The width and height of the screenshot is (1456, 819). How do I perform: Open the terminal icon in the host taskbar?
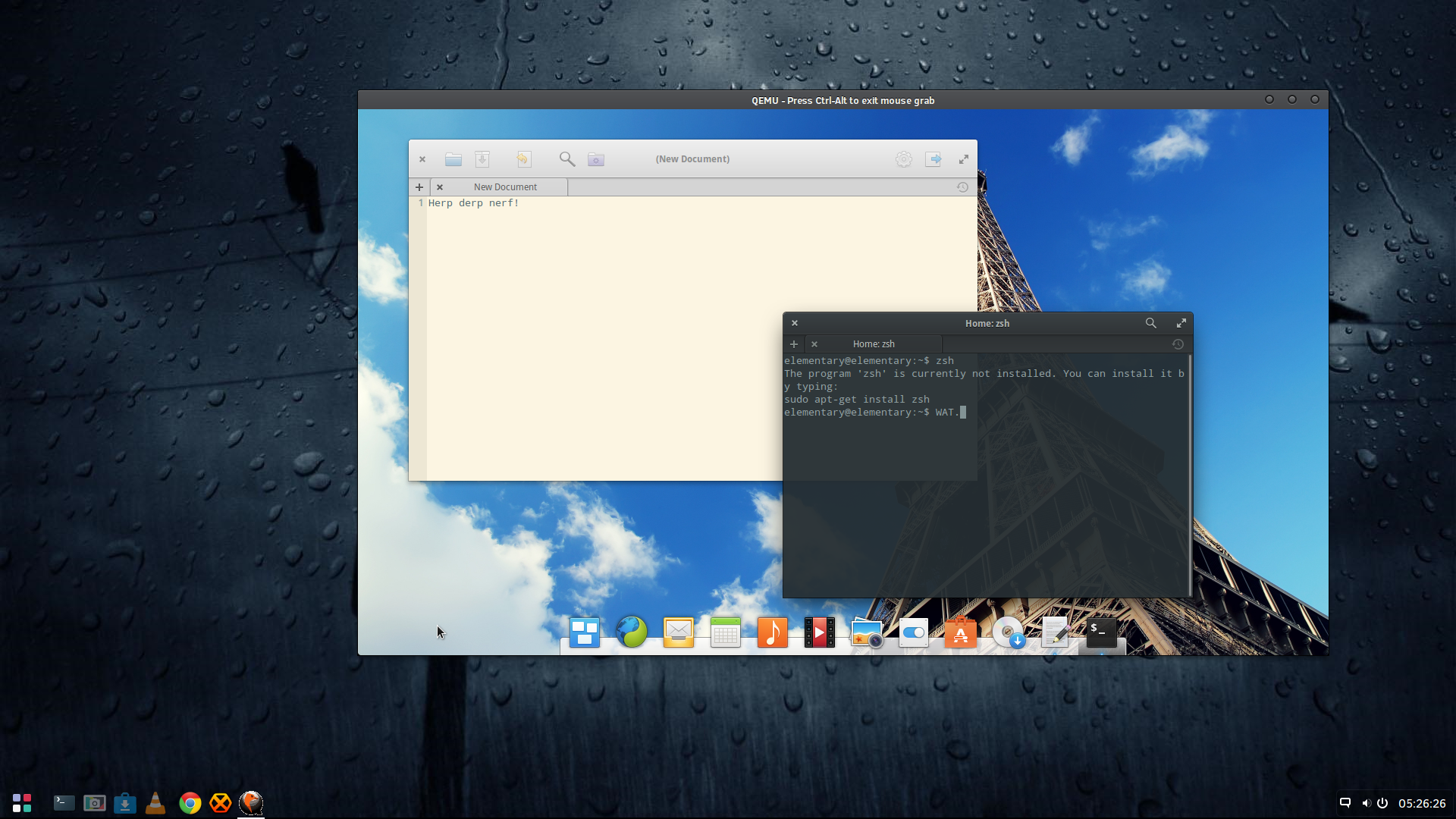pyautogui.click(x=64, y=803)
